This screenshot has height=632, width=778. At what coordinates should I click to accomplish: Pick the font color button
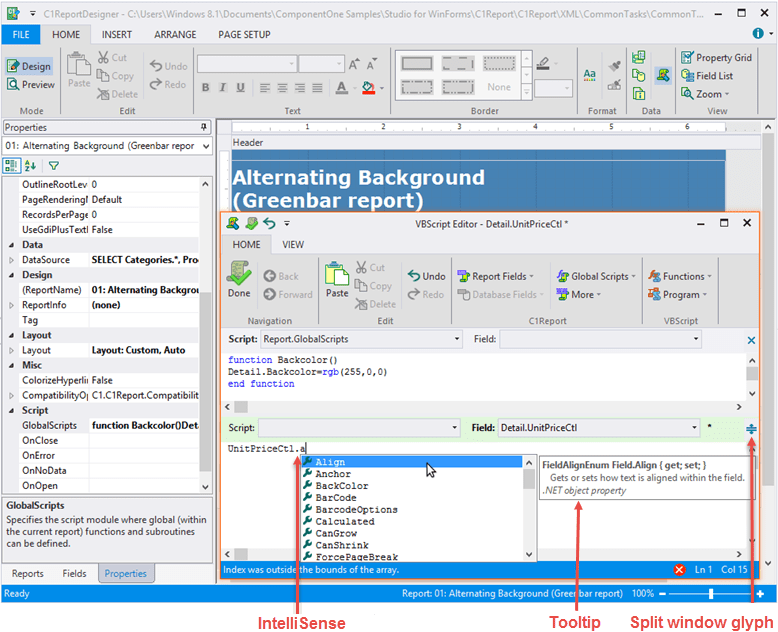point(341,88)
